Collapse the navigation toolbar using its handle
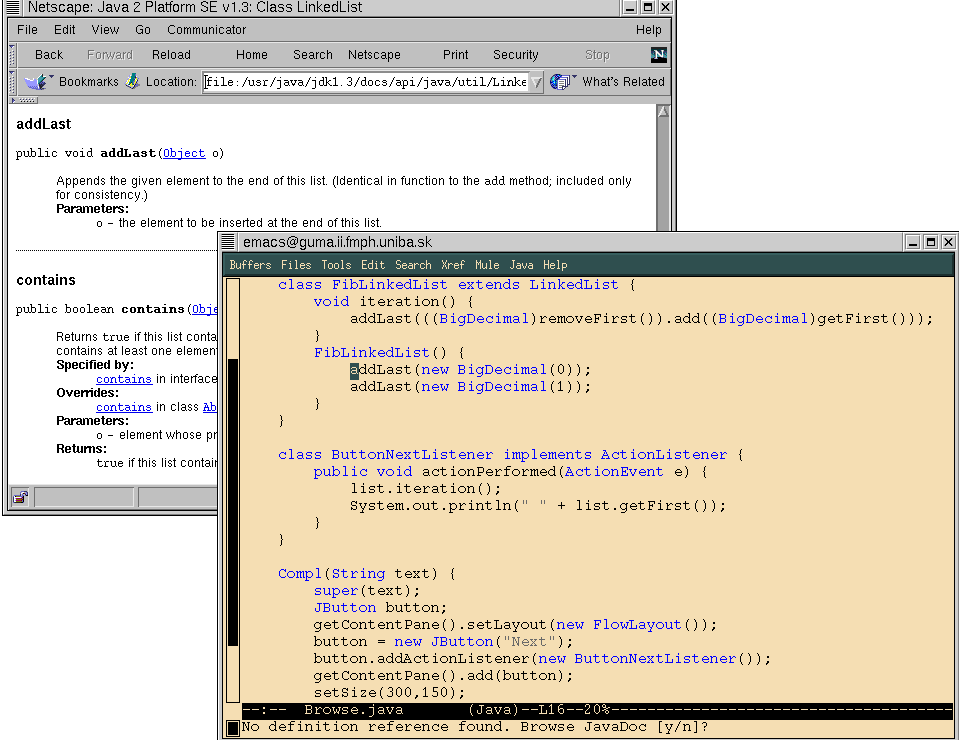This screenshot has width=960, height=740. click(x=12, y=55)
